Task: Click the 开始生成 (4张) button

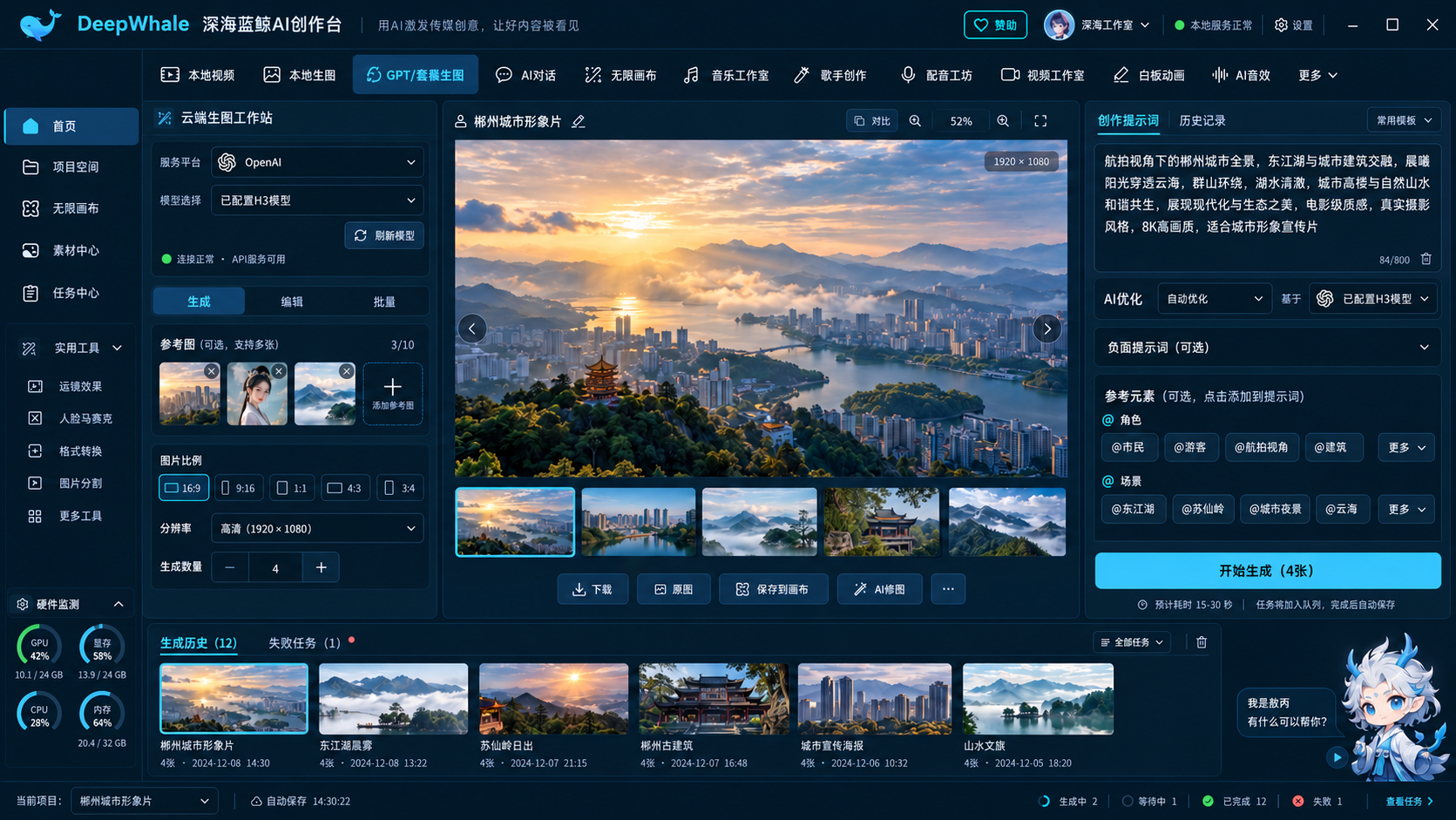Action: coord(1268,571)
